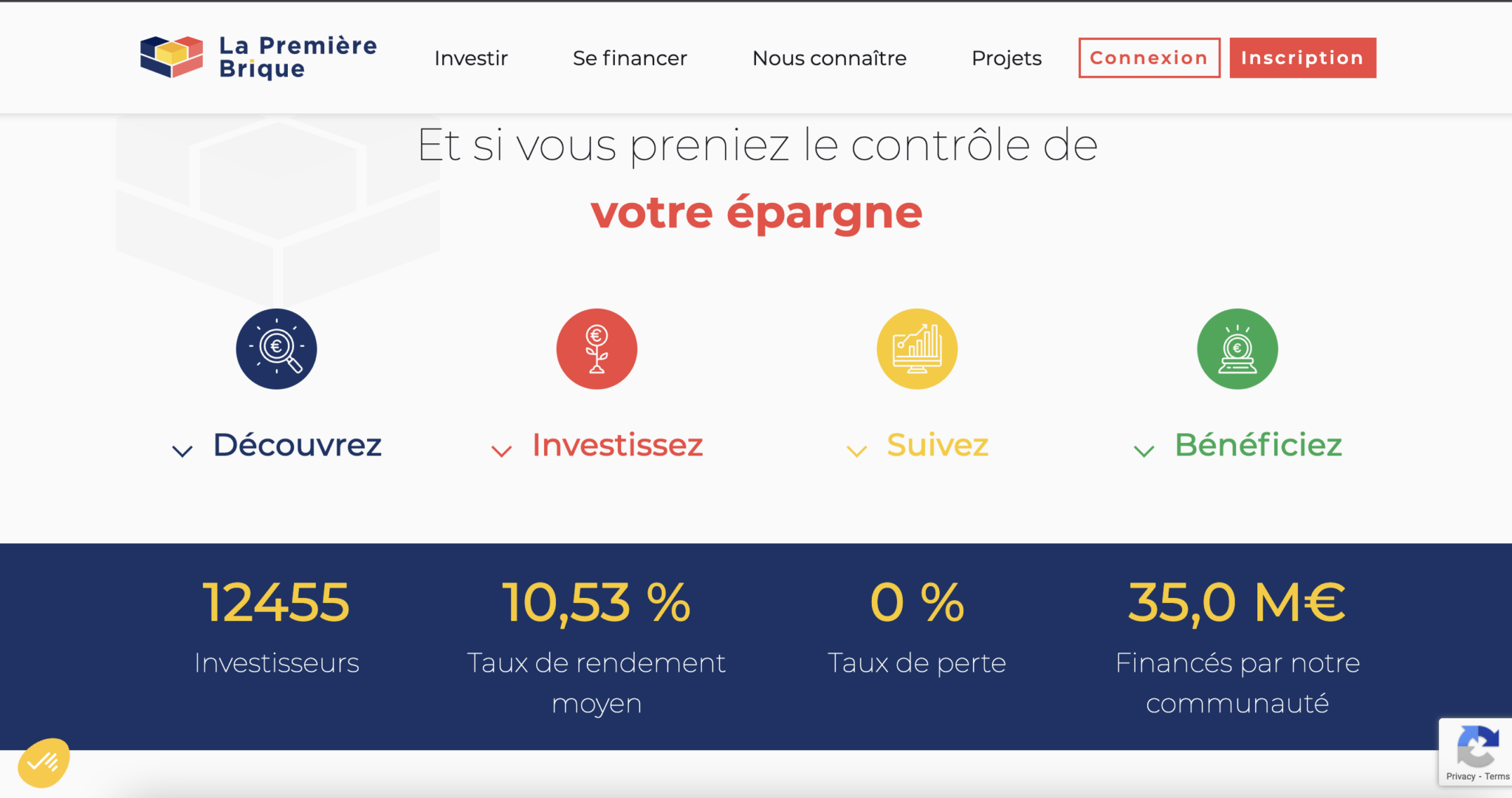Viewport: 1512px width, 798px height.
Task: Click the reCAPTCHA checkbox icon
Action: [x=1477, y=752]
